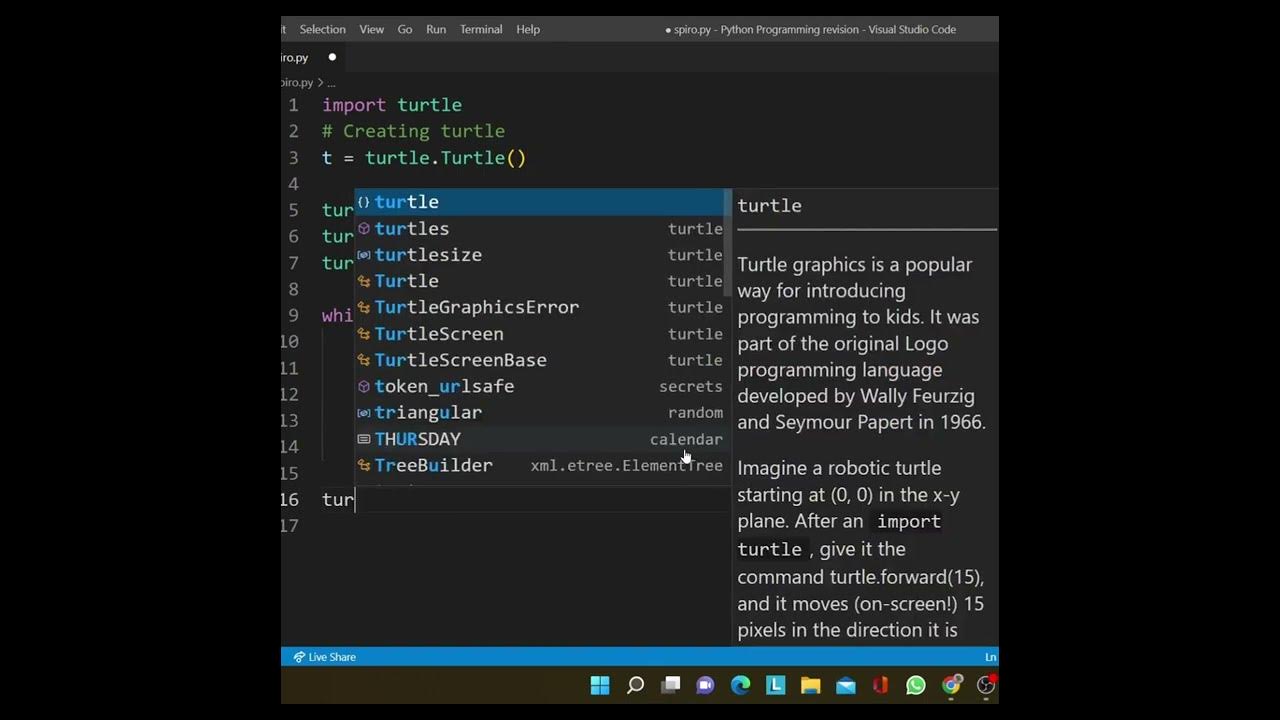
Task: Choose 'Turtle' class suggestion
Action: [543, 281]
